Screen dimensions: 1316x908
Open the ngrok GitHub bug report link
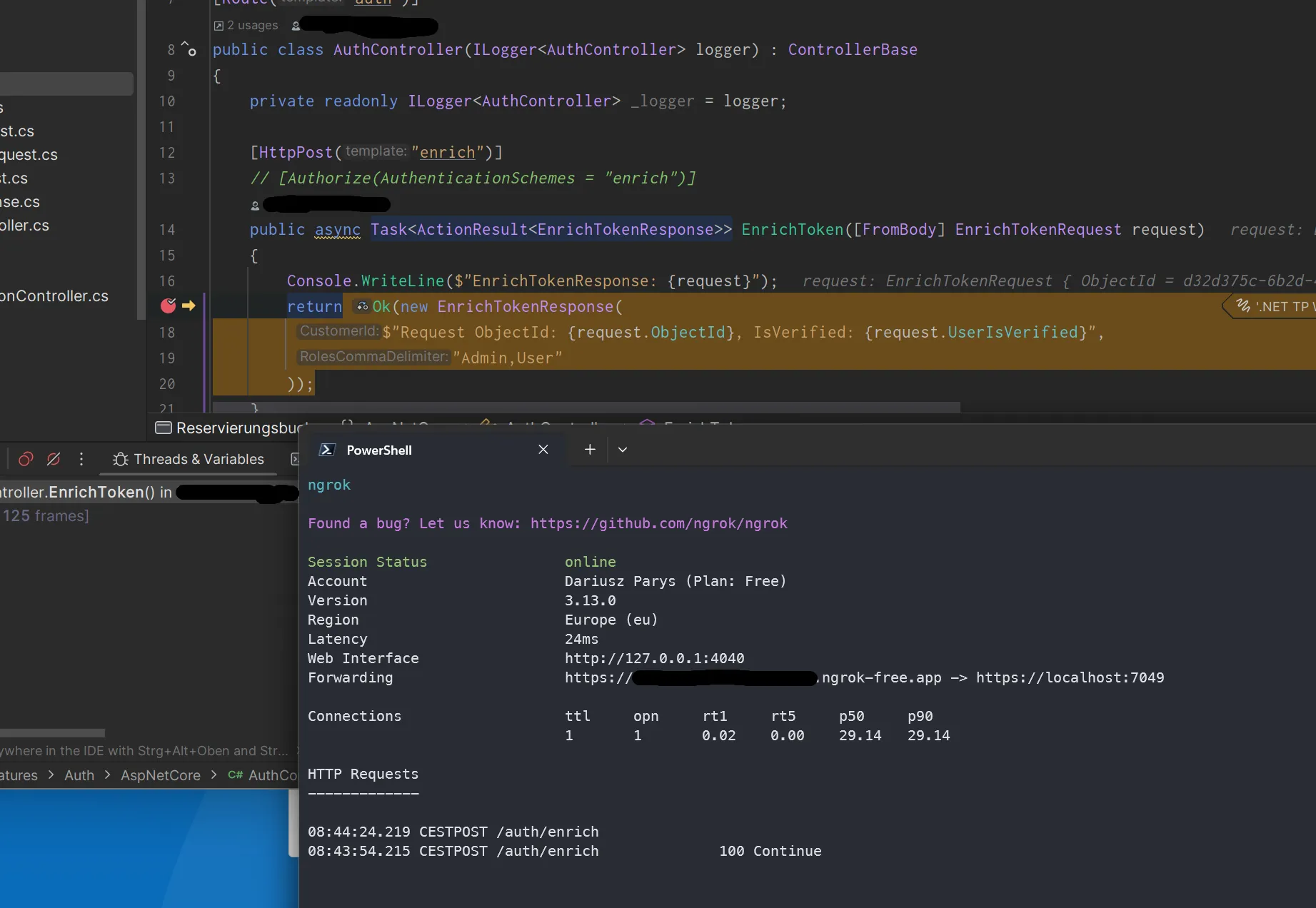658,523
